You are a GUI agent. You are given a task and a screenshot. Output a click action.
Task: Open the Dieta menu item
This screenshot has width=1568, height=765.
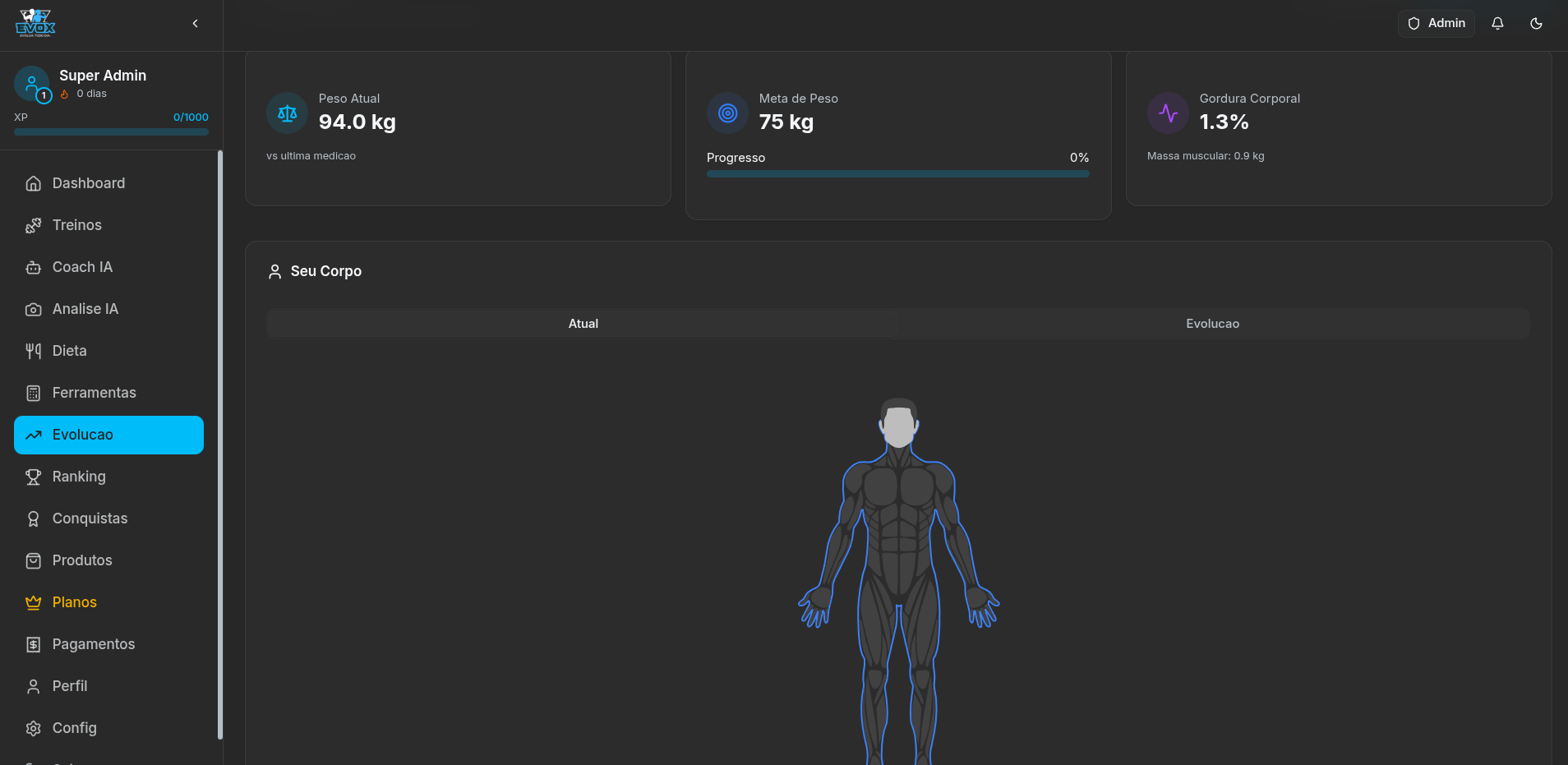coord(108,351)
